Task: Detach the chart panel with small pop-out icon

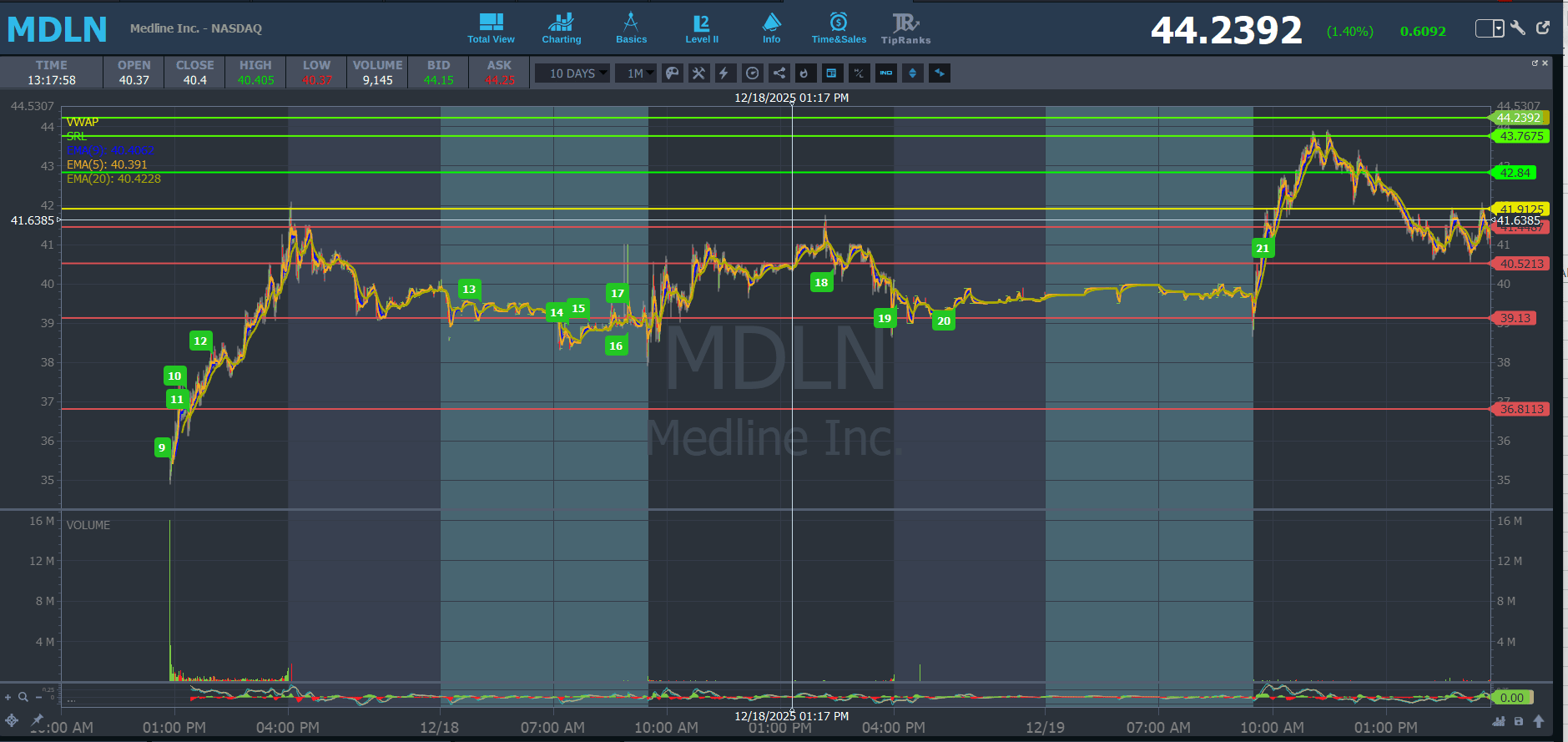Action: [x=1535, y=63]
